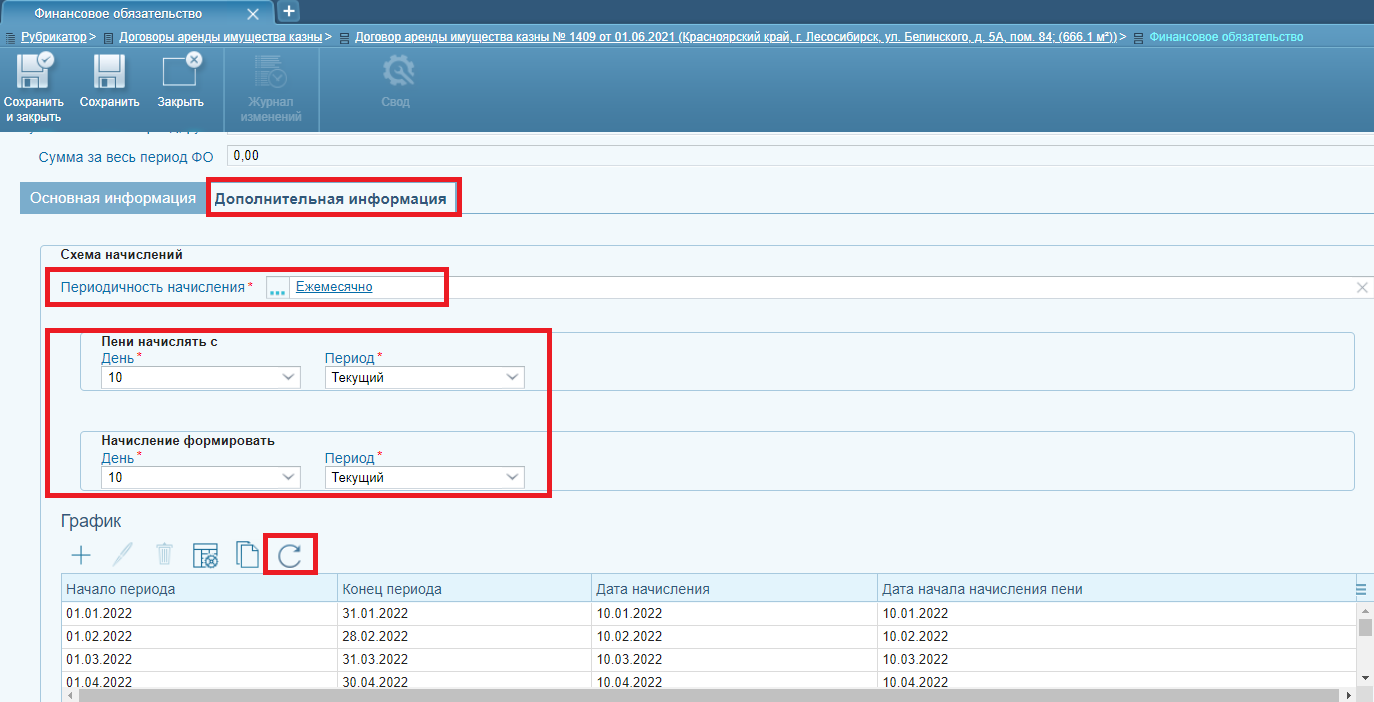Open the Ежемесячно periodicity link

click(x=334, y=287)
